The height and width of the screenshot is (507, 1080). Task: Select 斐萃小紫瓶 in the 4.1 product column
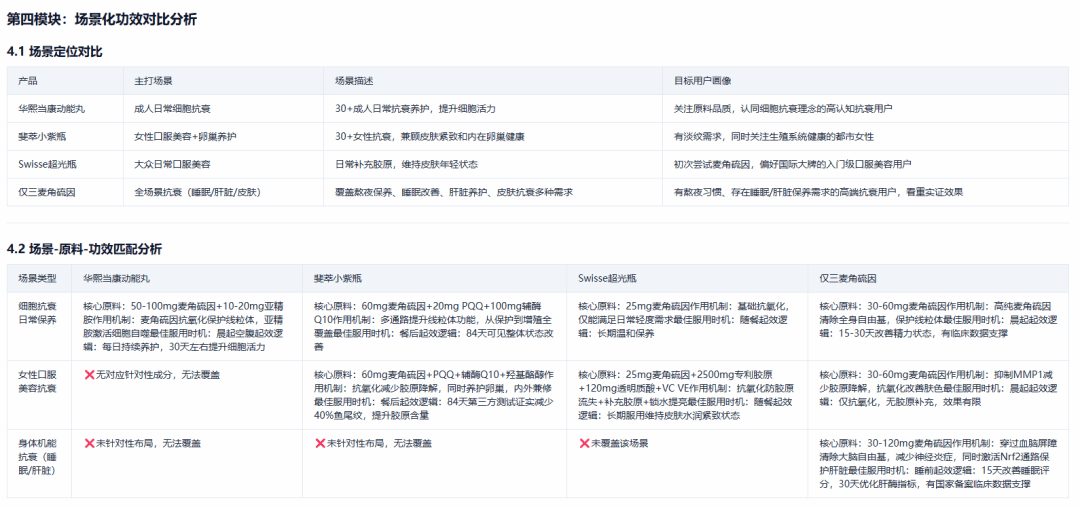(x=43, y=136)
